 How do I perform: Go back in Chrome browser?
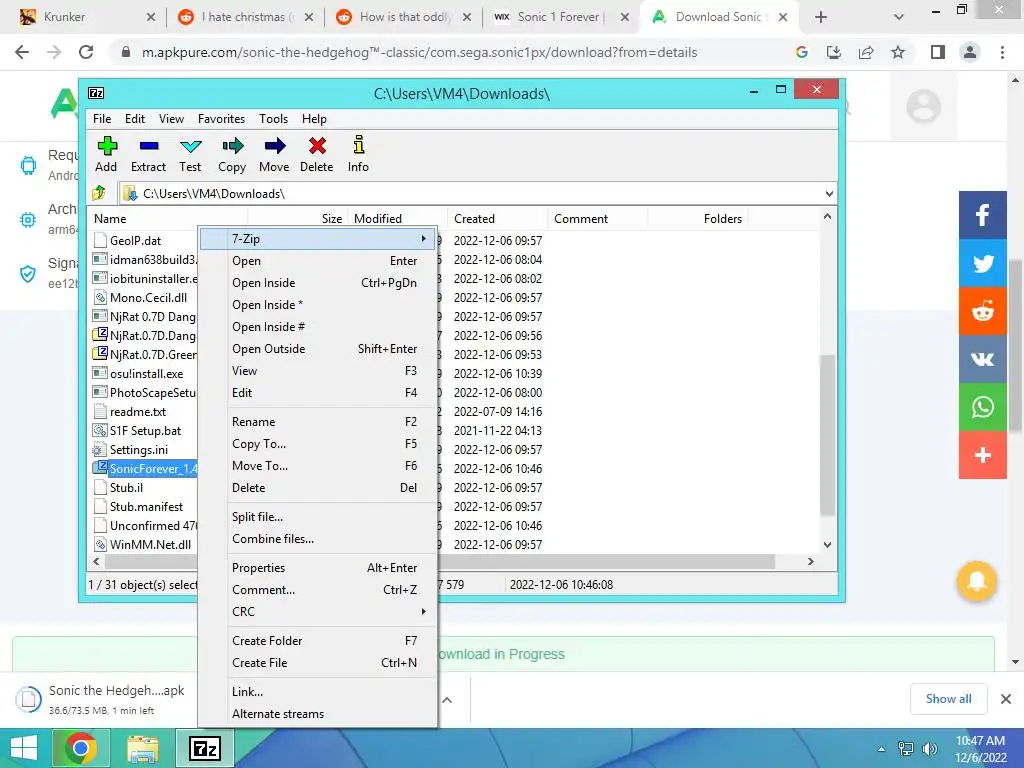22,52
